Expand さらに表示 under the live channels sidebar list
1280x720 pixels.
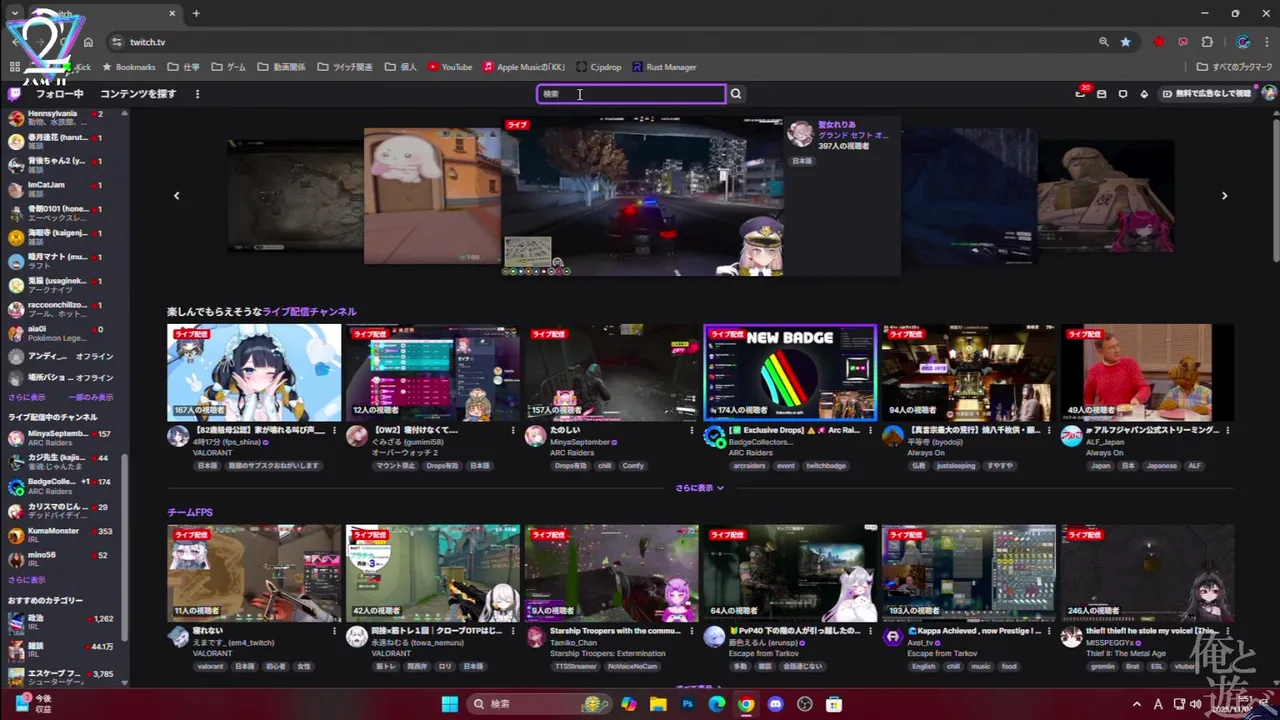coord(27,580)
